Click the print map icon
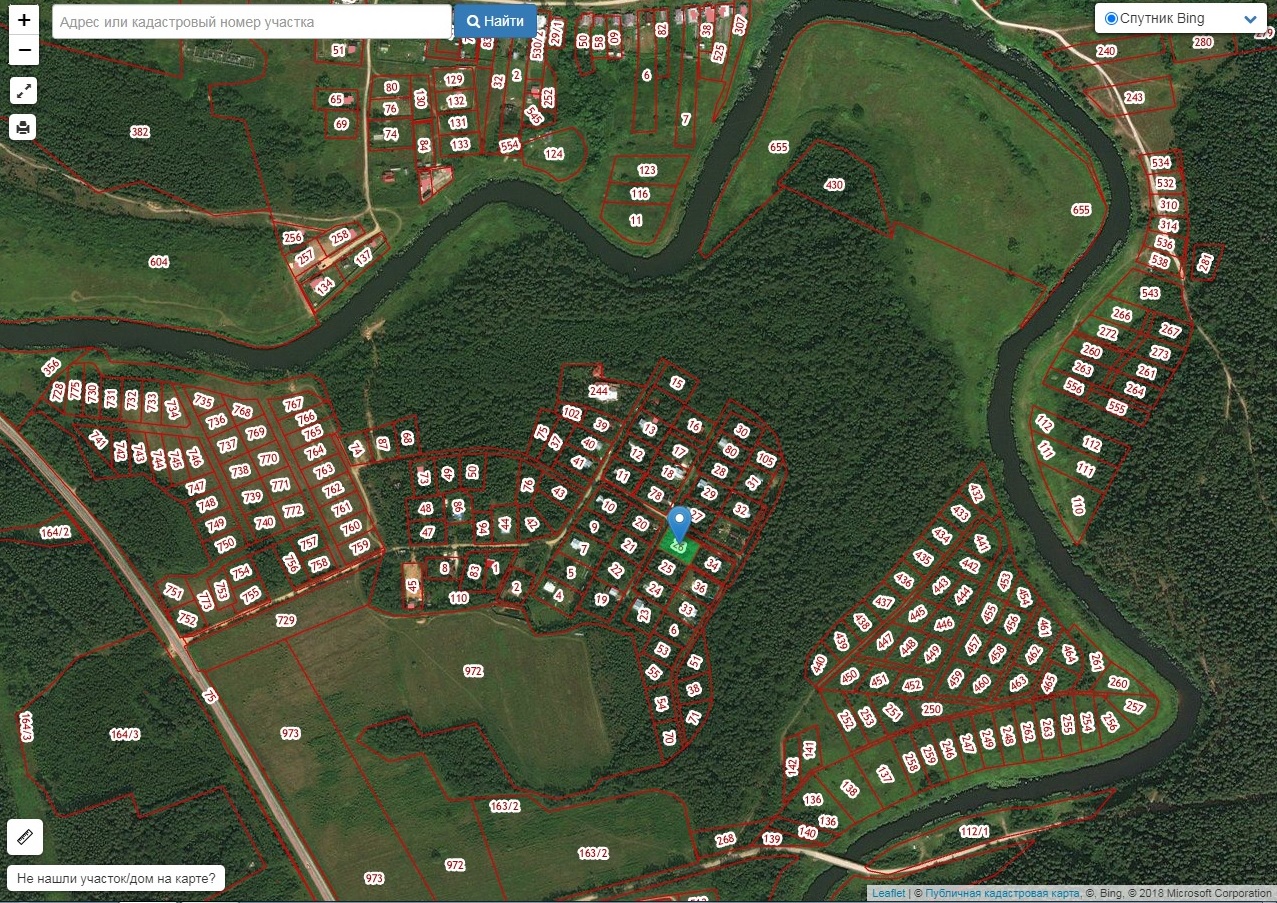 click(x=24, y=127)
